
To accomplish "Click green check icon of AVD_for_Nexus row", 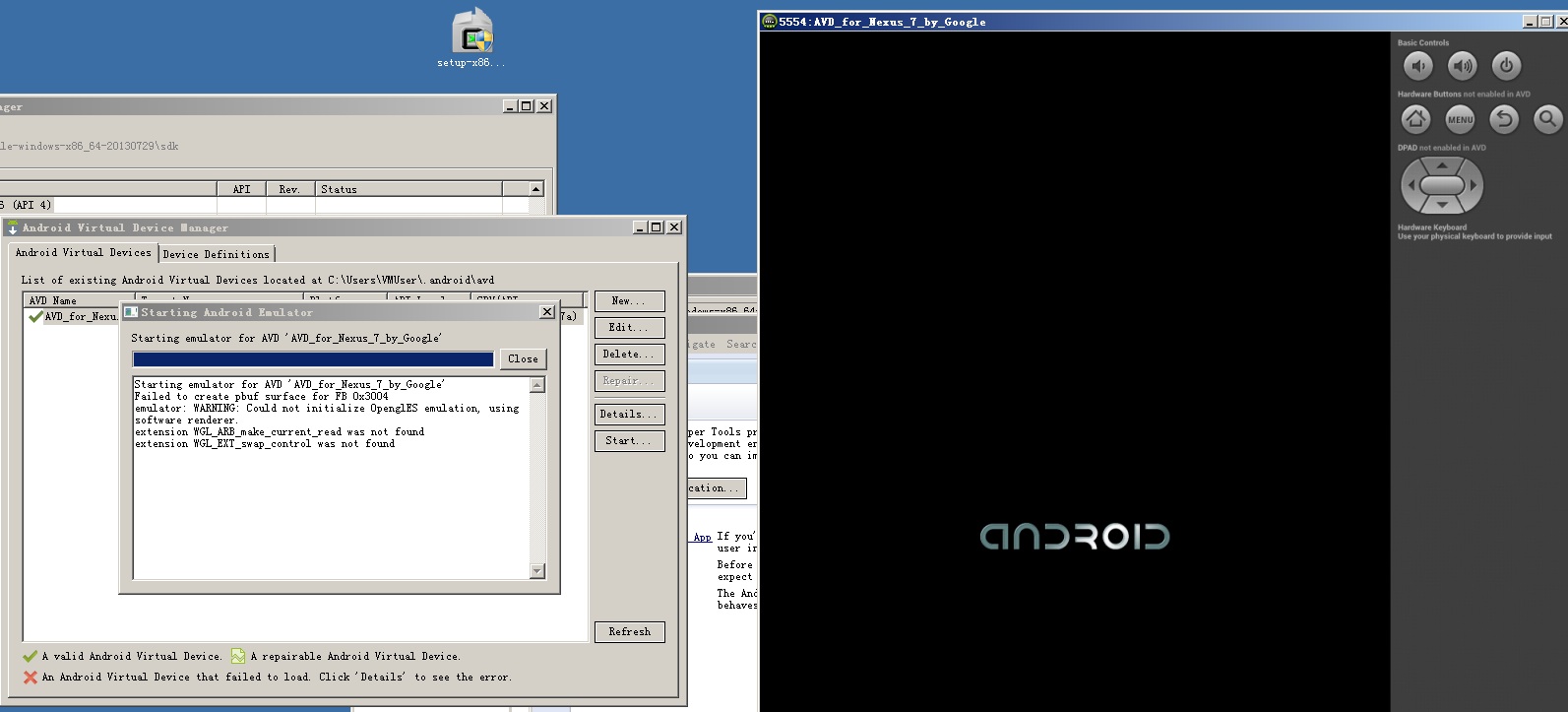I will 35,316.
